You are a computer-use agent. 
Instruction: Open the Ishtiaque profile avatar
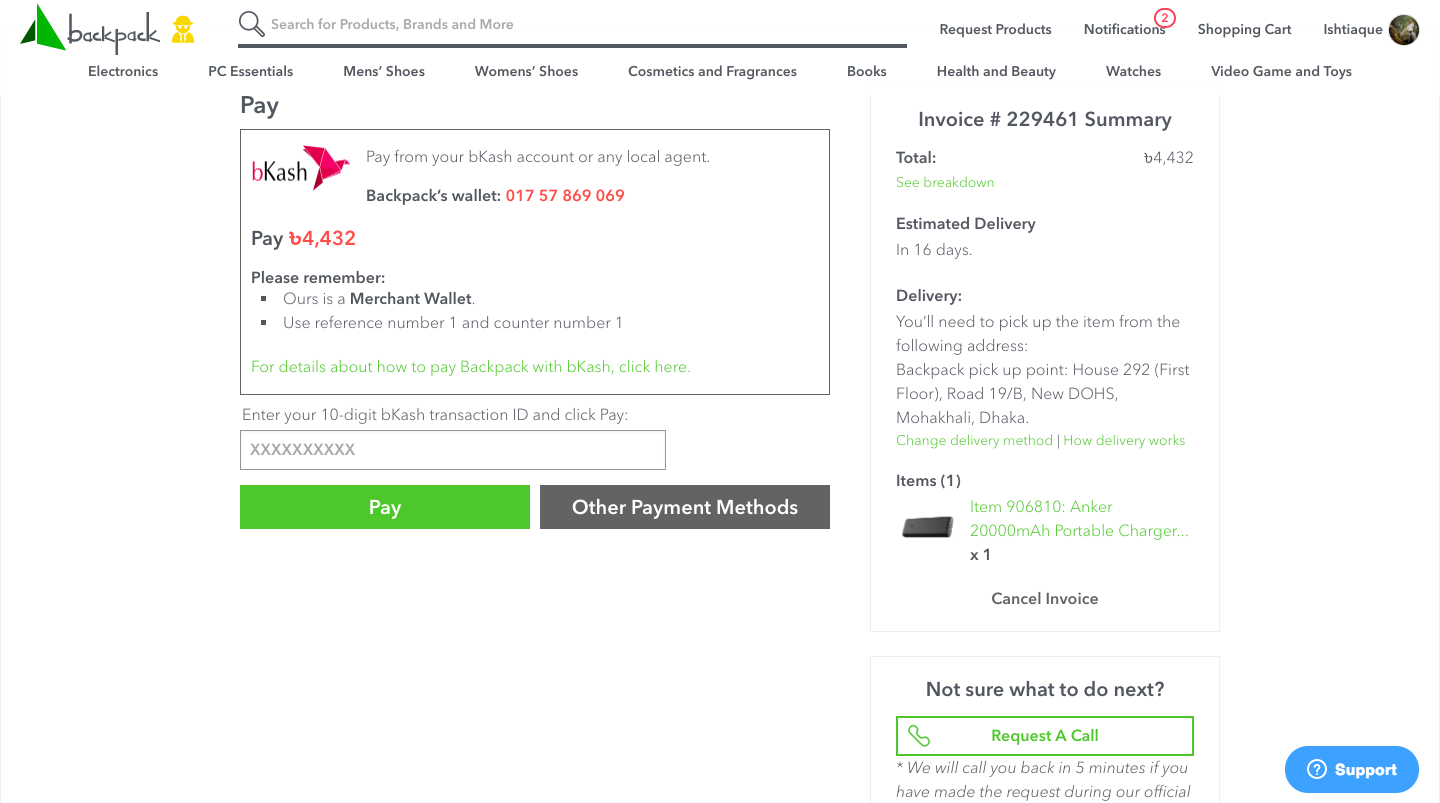click(x=1404, y=30)
